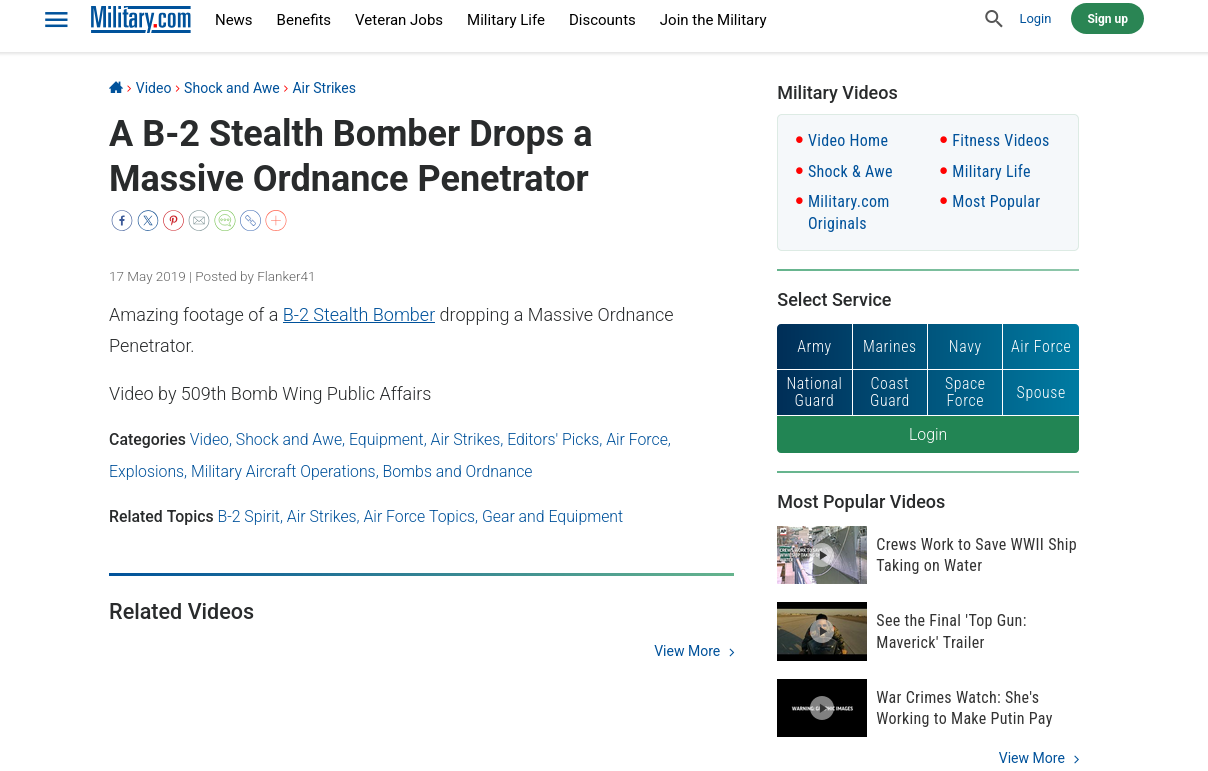This screenshot has height=771, width=1208.
Task: Click the Login link in header
Action: [x=1035, y=19]
